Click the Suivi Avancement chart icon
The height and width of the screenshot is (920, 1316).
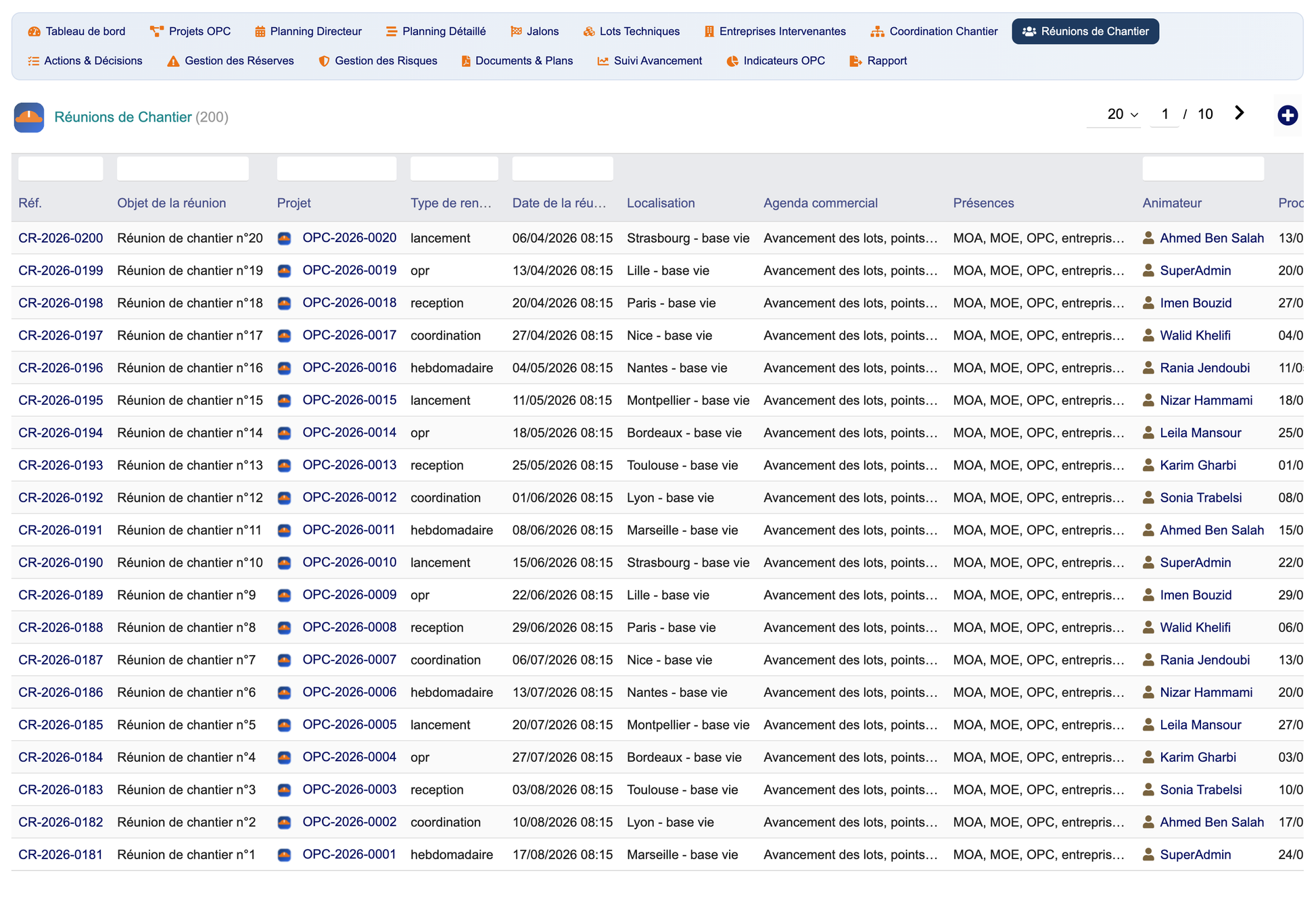point(603,61)
